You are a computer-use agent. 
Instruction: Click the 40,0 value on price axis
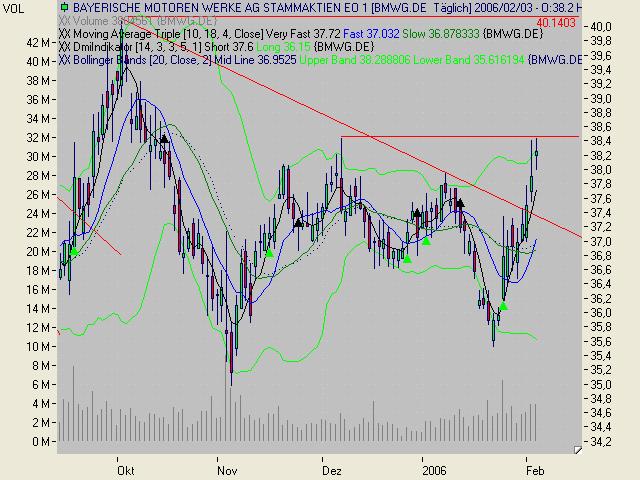click(x=601, y=25)
